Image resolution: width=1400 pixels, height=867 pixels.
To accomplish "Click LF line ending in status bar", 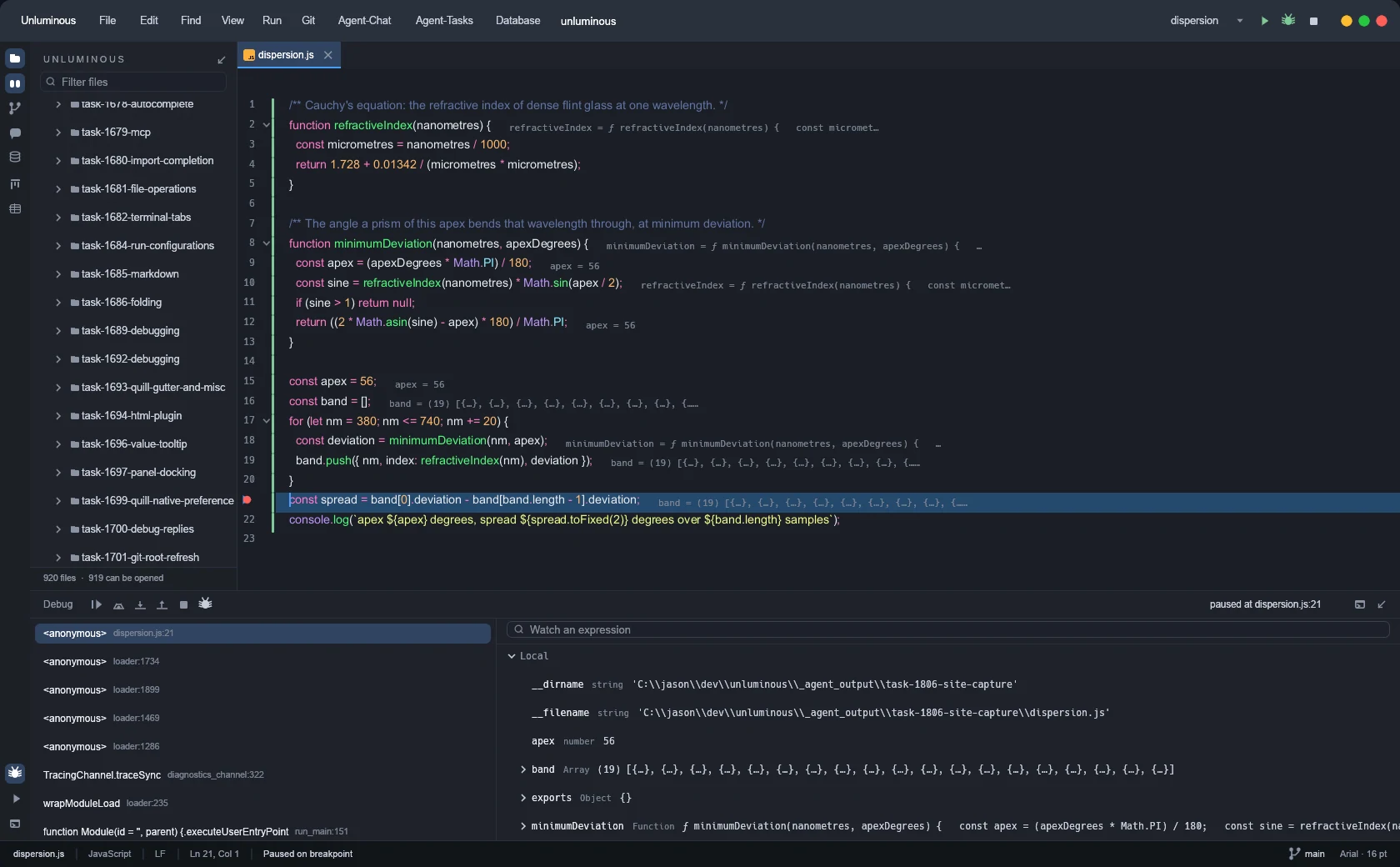I will coord(160,854).
